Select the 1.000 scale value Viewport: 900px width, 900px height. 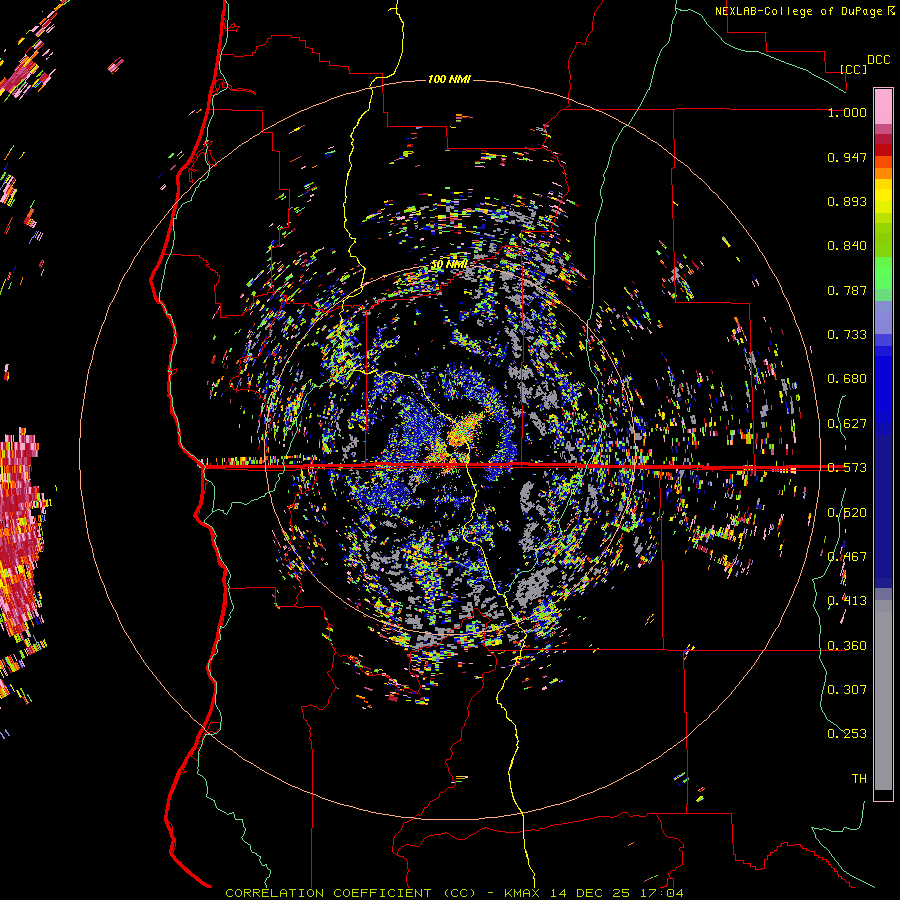tap(847, 112)
